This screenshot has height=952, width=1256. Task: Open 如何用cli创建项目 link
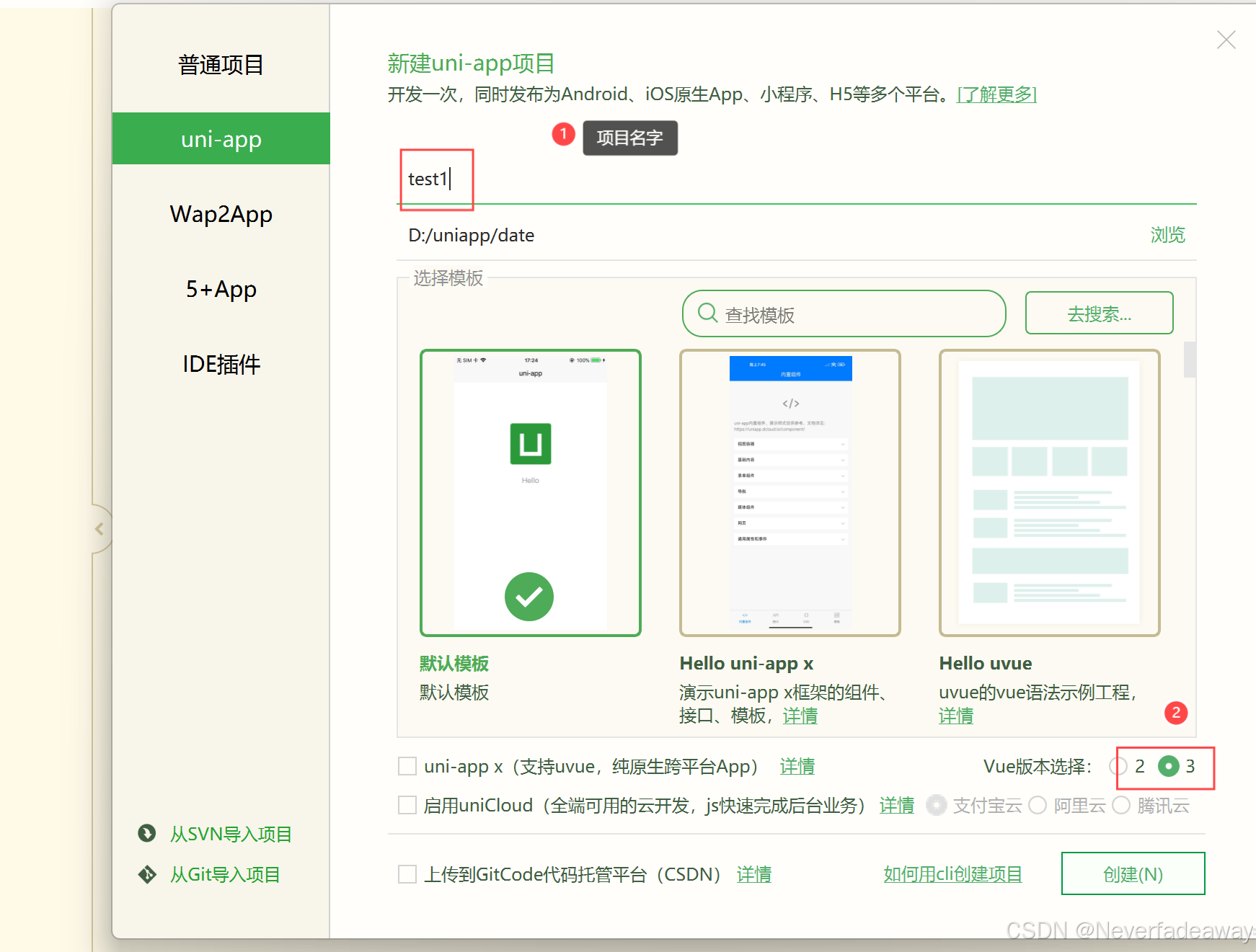point(952,874)
